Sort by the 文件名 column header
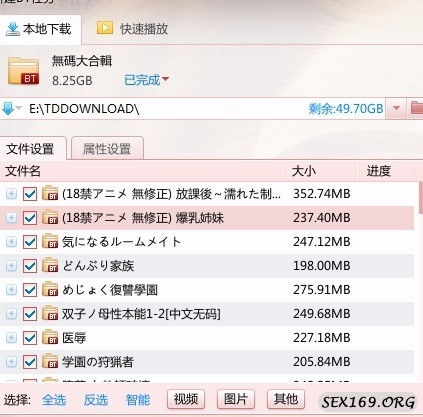Viewport: 423px width, 417px height. pyautogui.click(x=141, y=171)
